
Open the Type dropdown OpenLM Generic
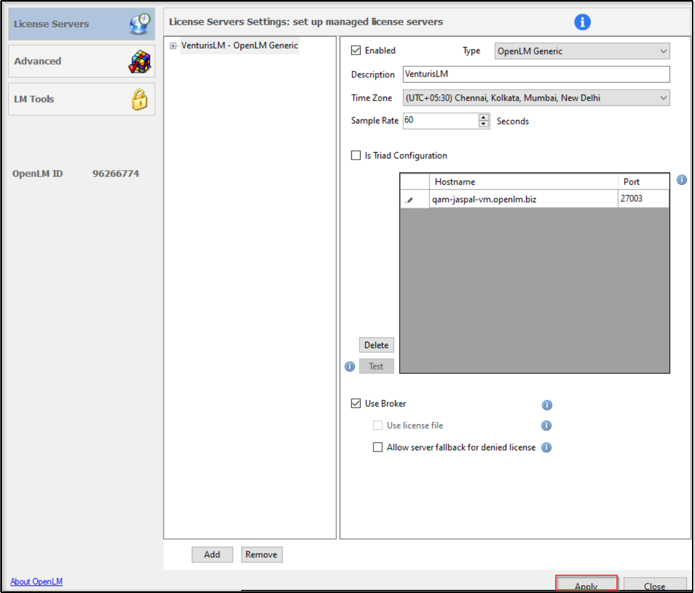[x=582, y=51]
